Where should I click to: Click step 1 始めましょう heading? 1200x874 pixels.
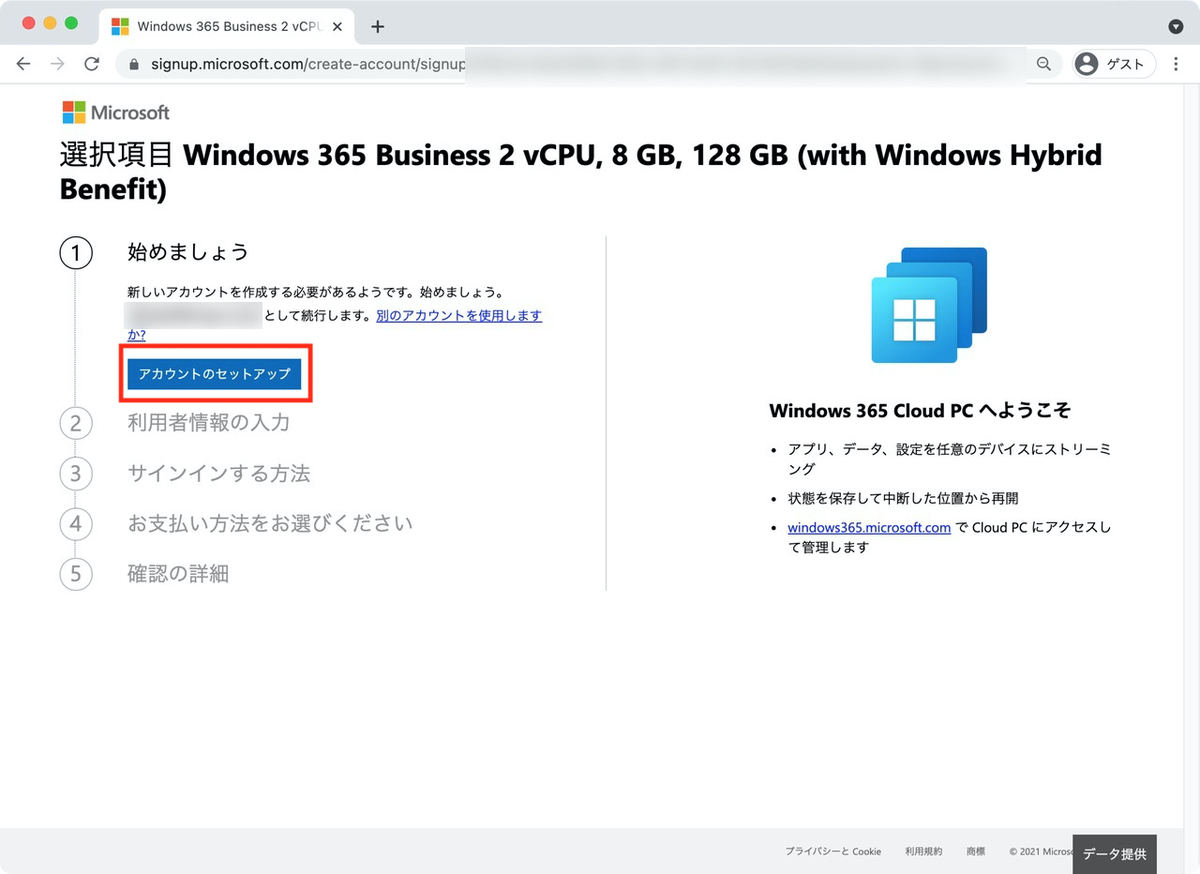[x=187, y=252]
